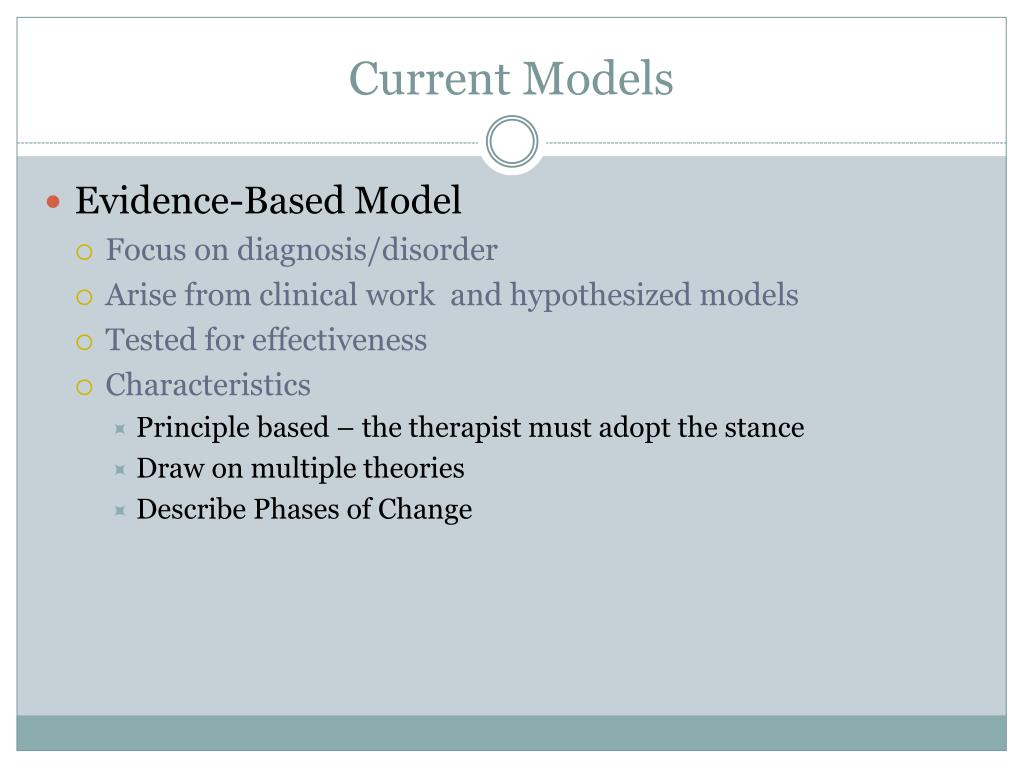This screenshot has height=768, width=1024.
Task: Click the Current Models slide title
Action: (511, 79)
